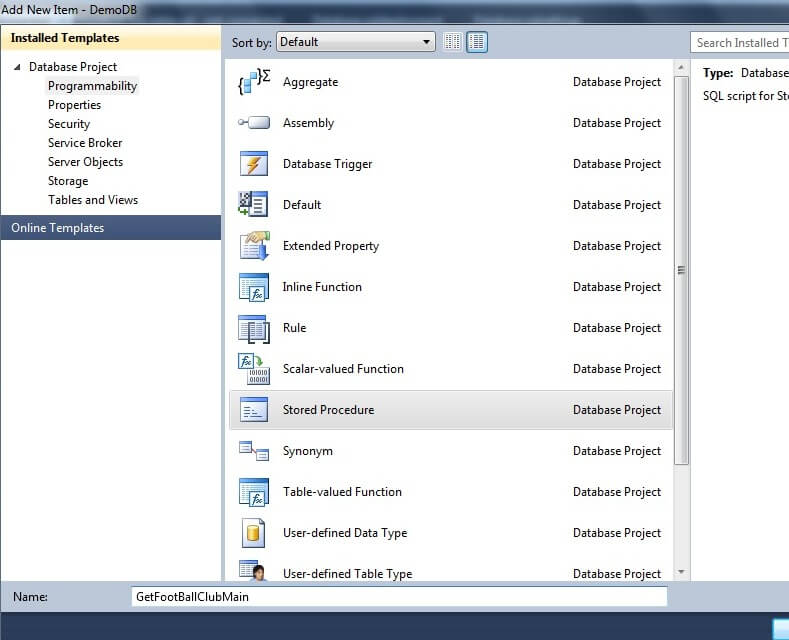Screen dimensions: 789x640
Task: Click Database Project label in Aggregate row
Action: (617, 82)
